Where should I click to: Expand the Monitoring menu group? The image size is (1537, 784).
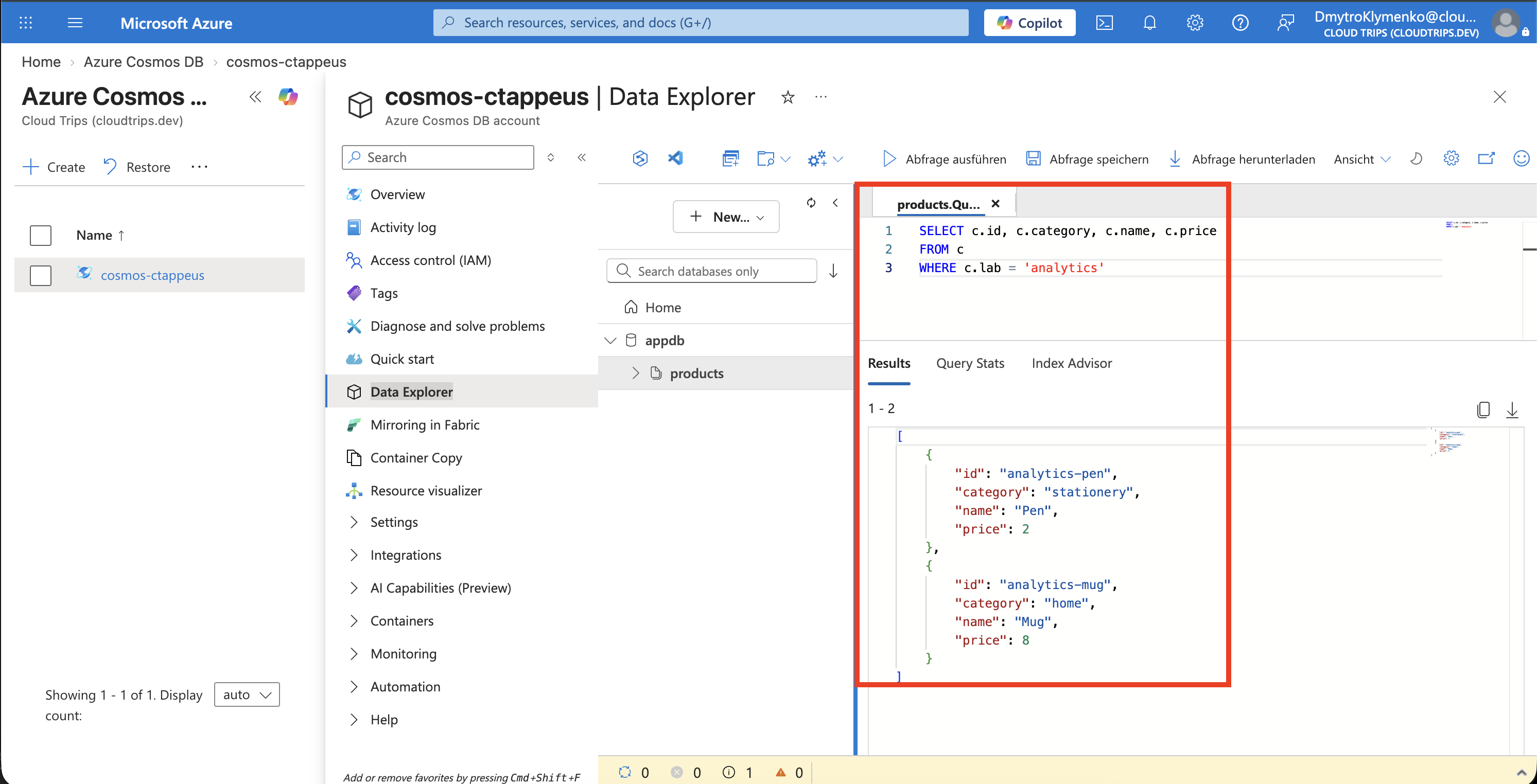(404, 653)
